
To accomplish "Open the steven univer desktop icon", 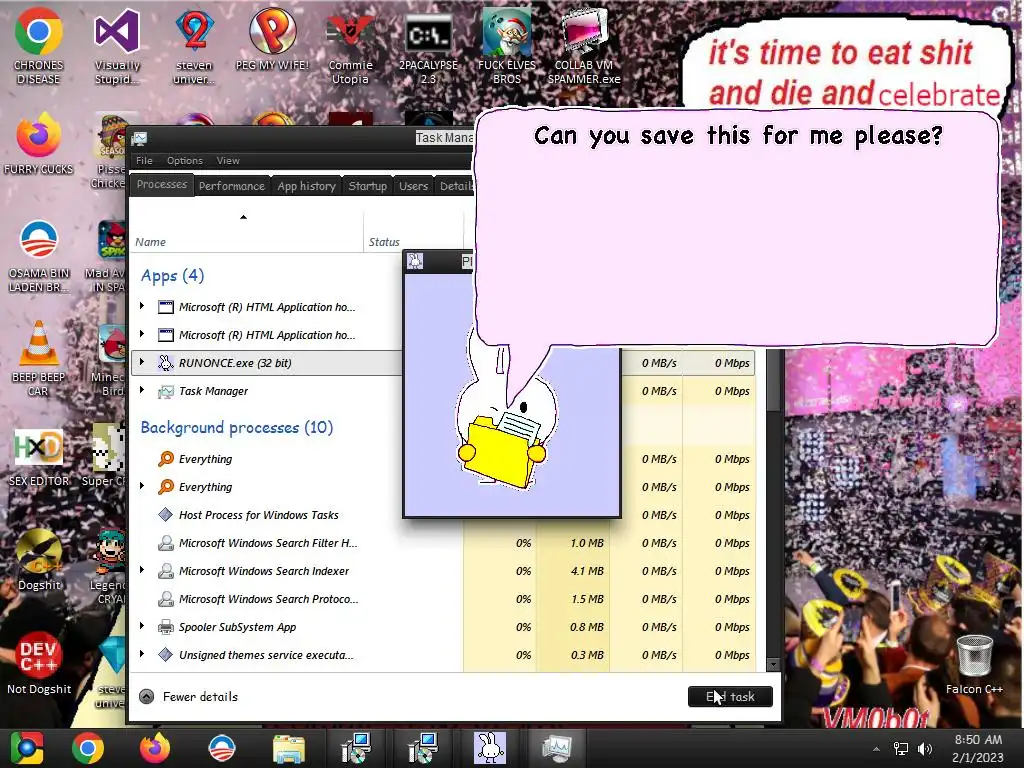I will pyautogui.click(x=194, y=46).
